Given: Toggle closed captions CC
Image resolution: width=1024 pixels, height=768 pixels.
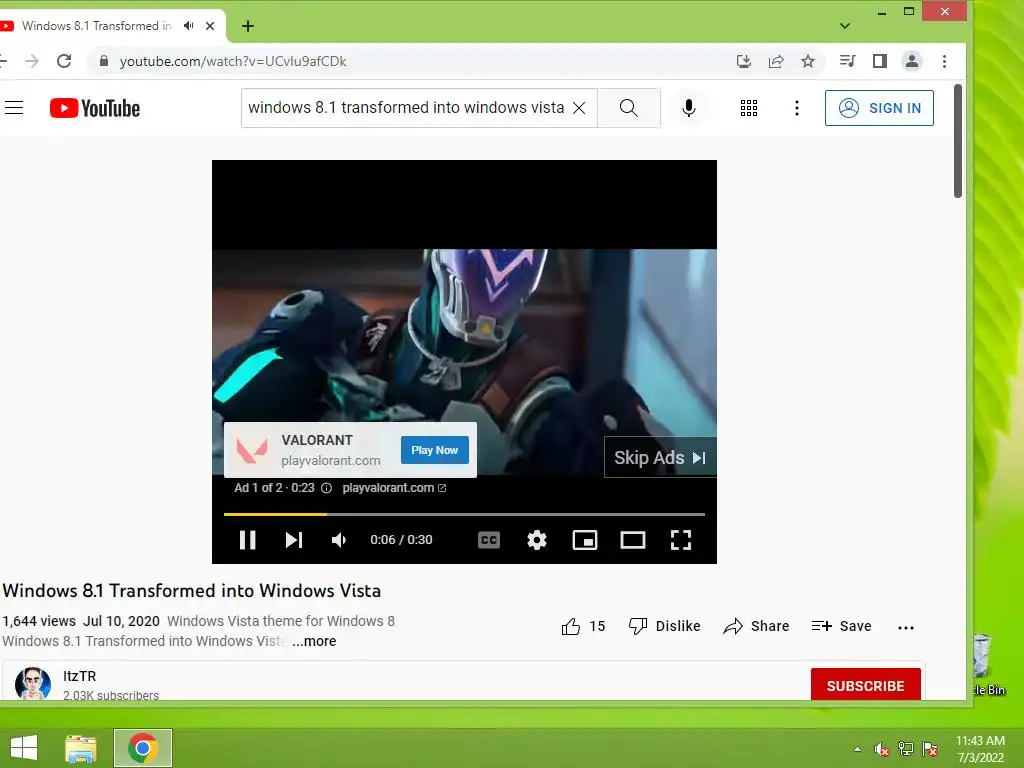Looking at the screenshot, I should click(488, 539).
